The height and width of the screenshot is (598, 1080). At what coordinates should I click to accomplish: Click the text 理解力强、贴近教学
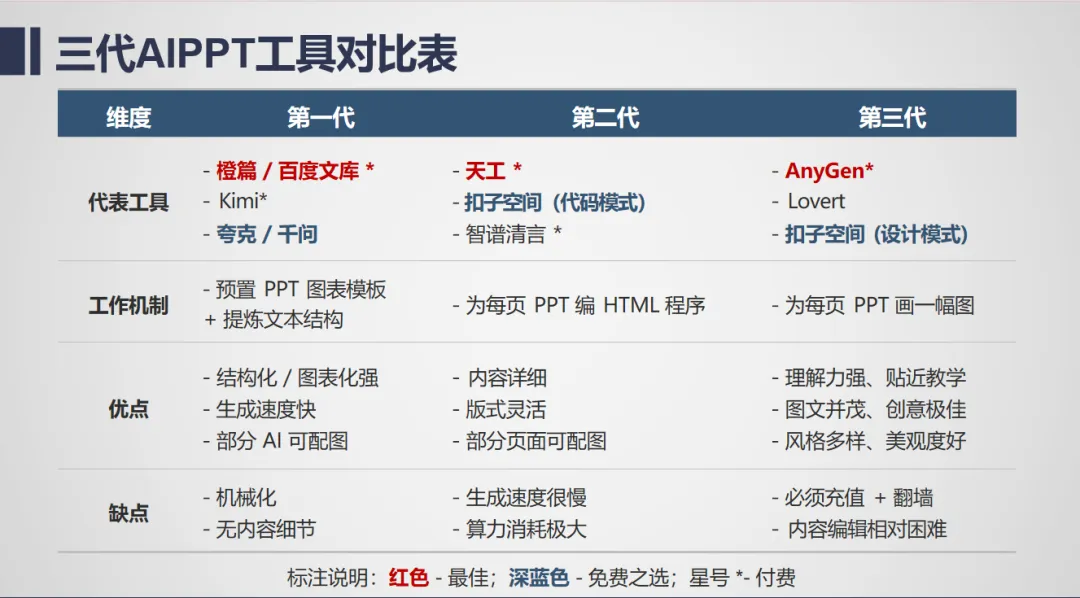[x=875, y=378]
